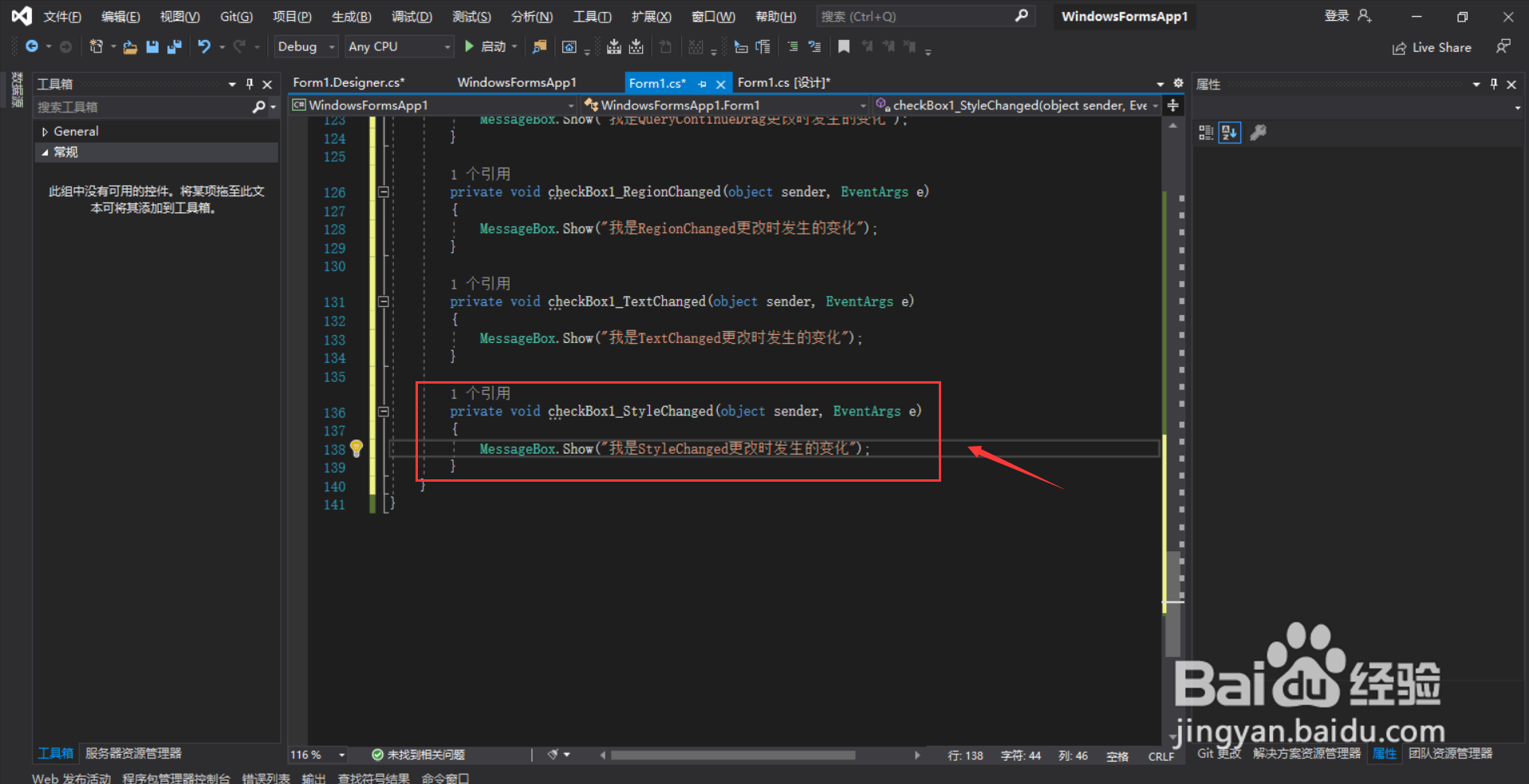The image size is (1529, 784).
Task: Sort properties alphabetically icon
Action: coord(1230,133)
